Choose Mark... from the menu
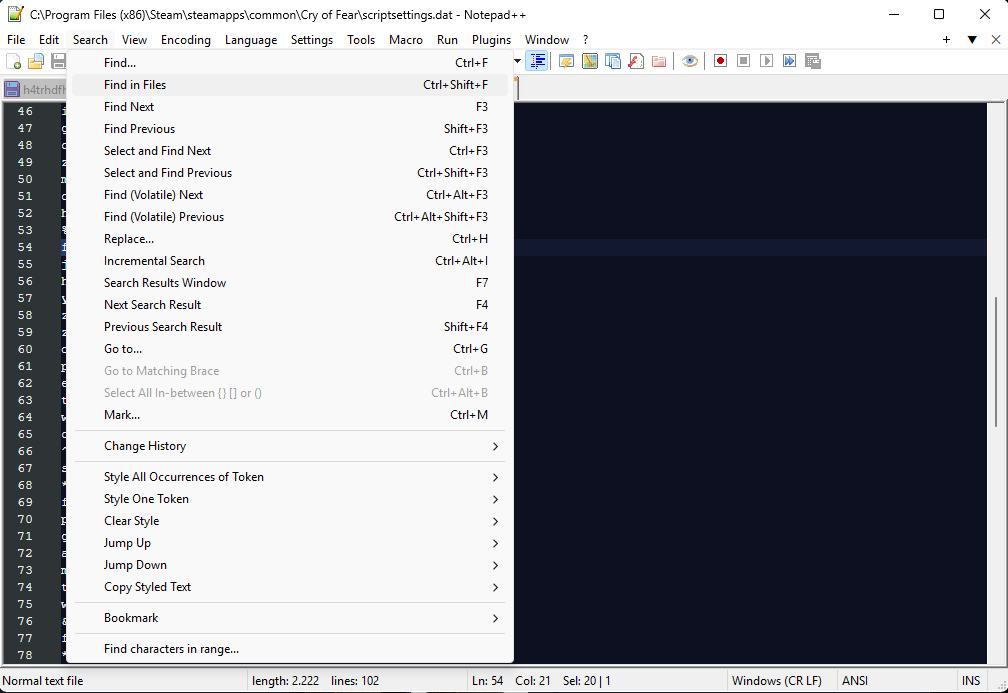This screenshot has width=1008, height=693. [x=290, y=415]
